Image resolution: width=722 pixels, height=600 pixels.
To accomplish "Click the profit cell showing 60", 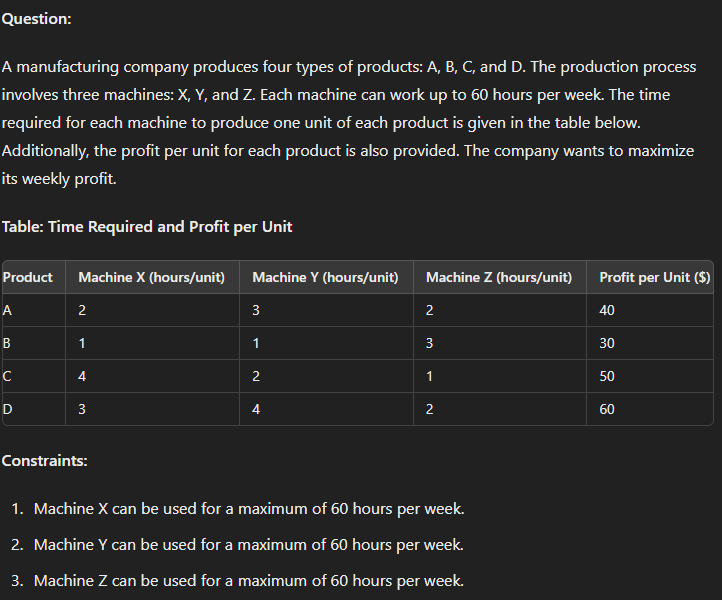I will [607, 409].
